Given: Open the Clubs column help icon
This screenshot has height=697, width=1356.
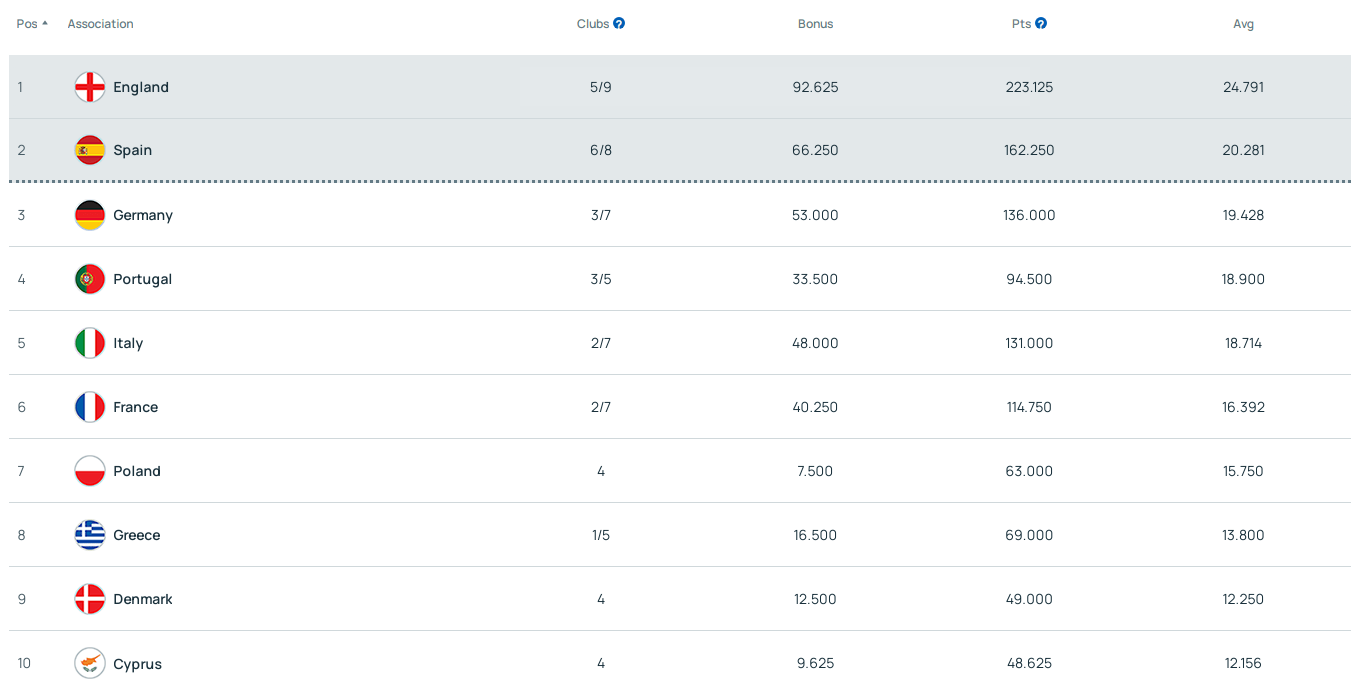Looking at the screenshot, I should tap(619, 24).
